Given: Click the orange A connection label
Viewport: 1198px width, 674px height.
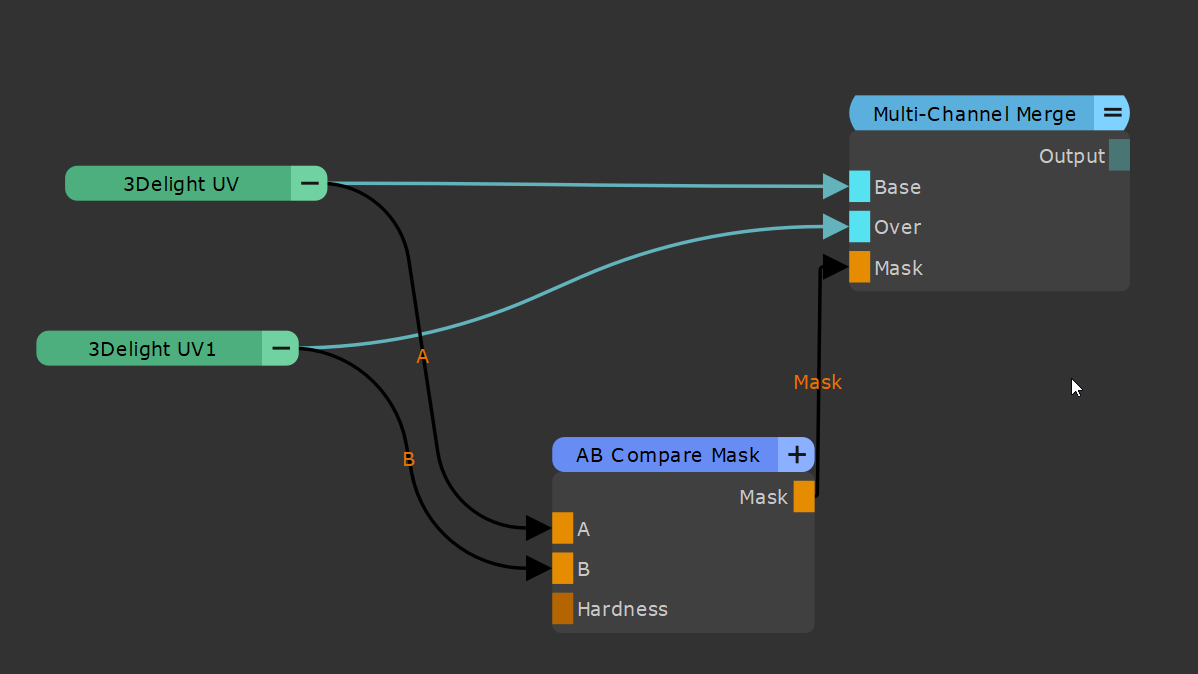Looking at the screenshot, I should click(422, 357).
